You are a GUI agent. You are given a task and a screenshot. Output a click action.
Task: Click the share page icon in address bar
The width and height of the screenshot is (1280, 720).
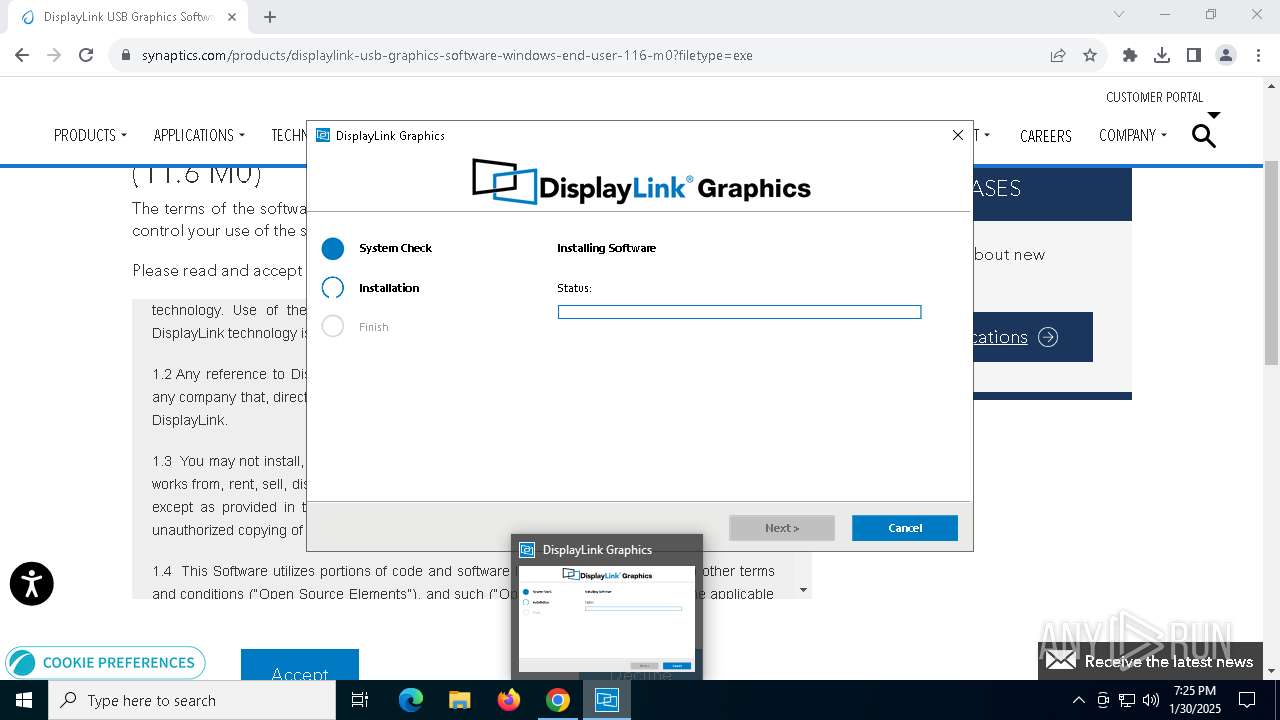pyautogui.click(x=1058, y=55)
